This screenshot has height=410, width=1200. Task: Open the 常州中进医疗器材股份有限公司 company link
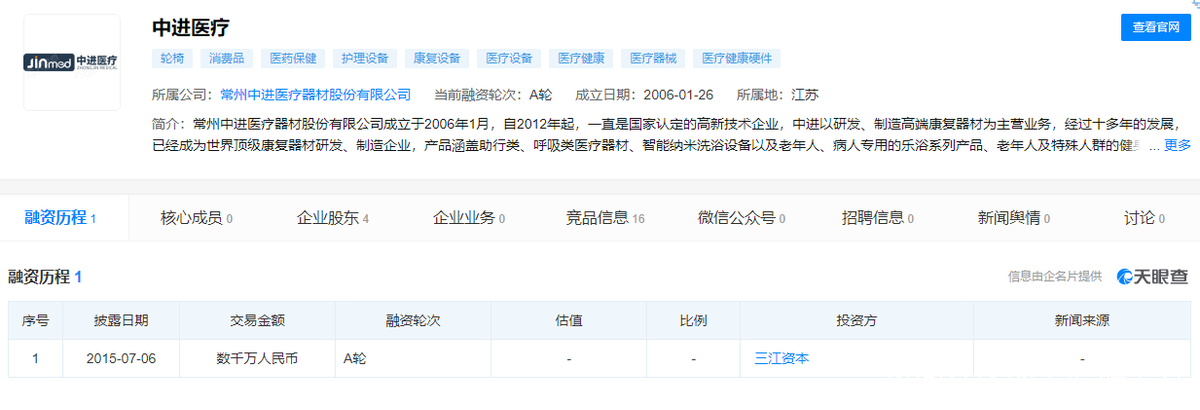(315, 95)
